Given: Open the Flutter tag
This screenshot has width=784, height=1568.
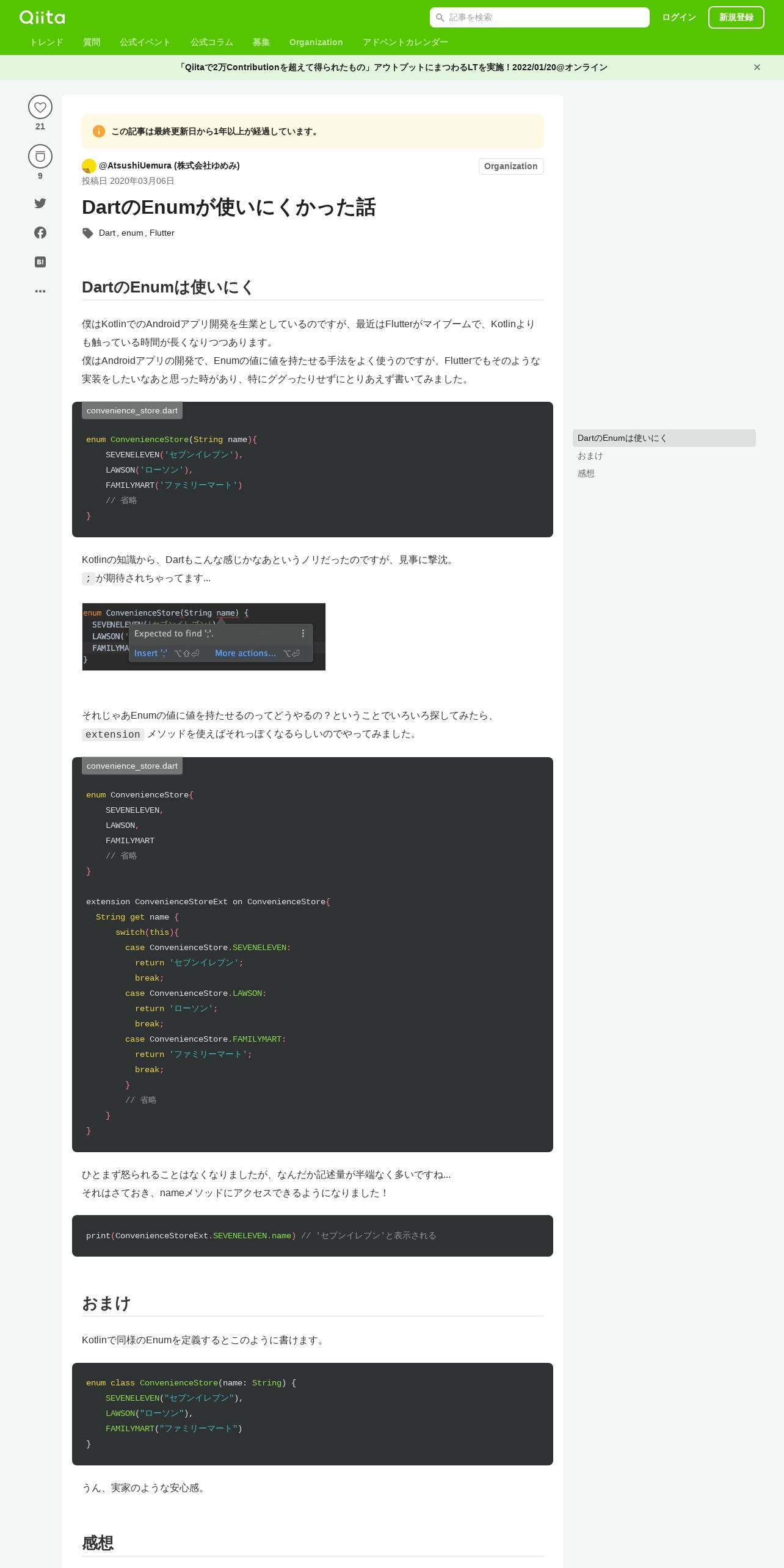Looking at the screenshot, I should pyautogui.click(x=162, y=233).
